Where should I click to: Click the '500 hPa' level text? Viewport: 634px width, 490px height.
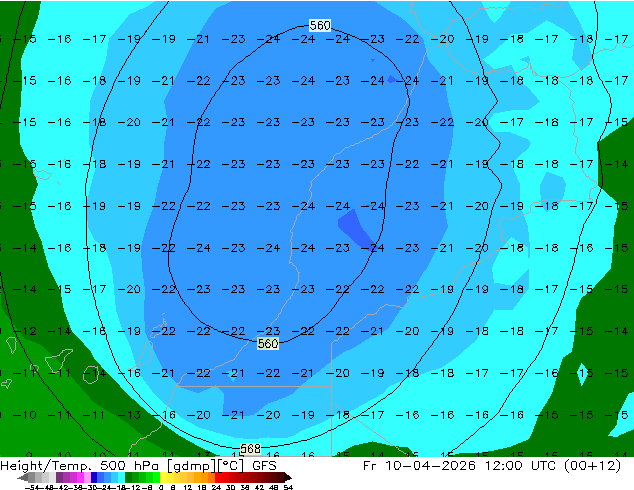tap(130, 466)
